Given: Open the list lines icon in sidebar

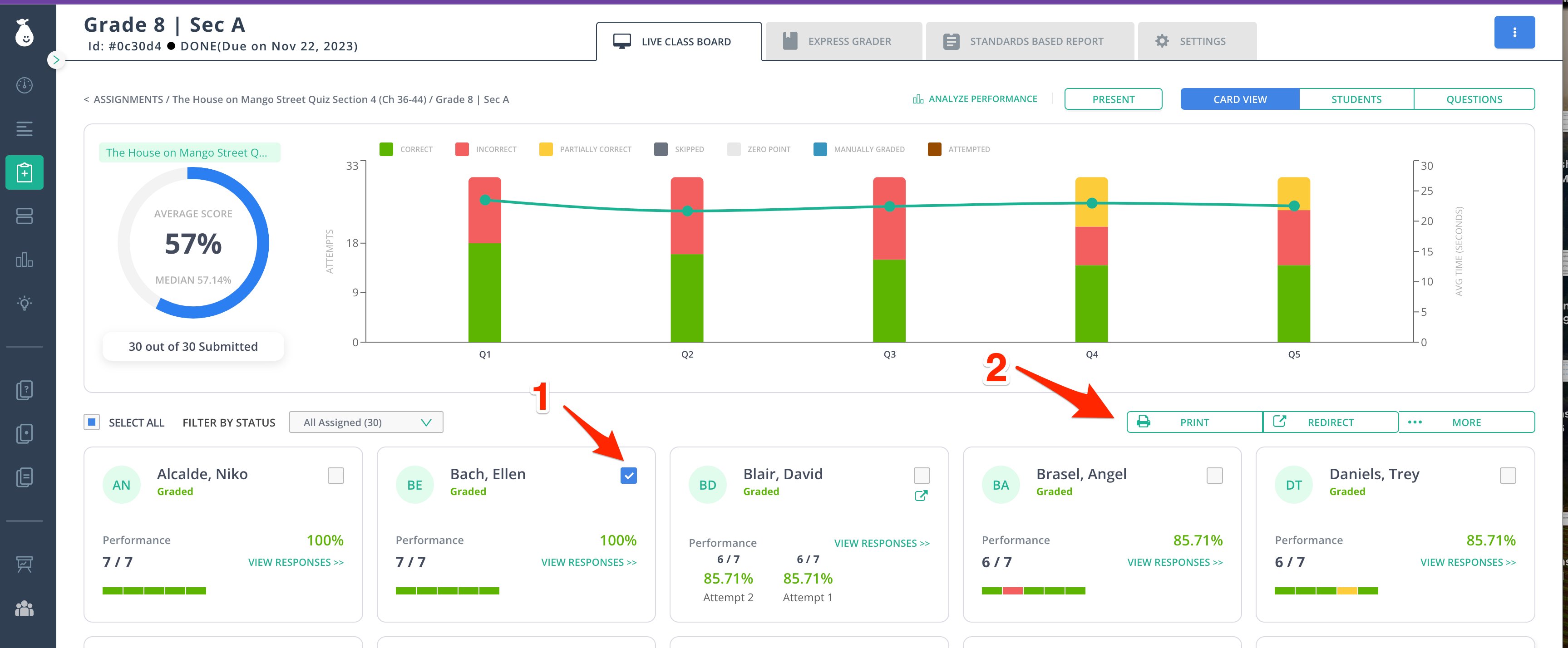Looking at the screenshot, I should pyautogui.click(x=25, y=129).
